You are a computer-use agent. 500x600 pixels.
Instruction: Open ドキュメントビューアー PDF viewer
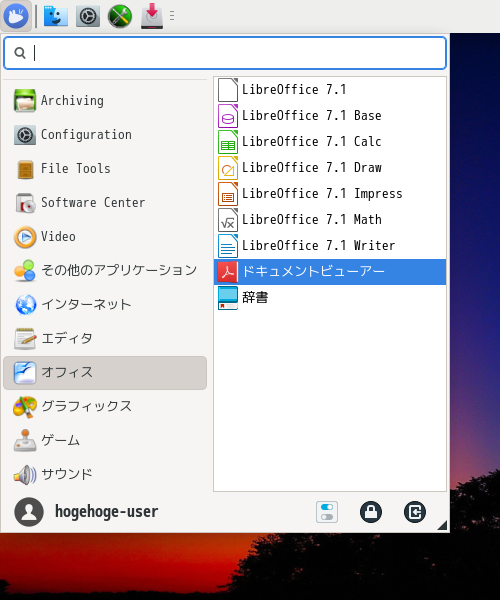[330, 272]
